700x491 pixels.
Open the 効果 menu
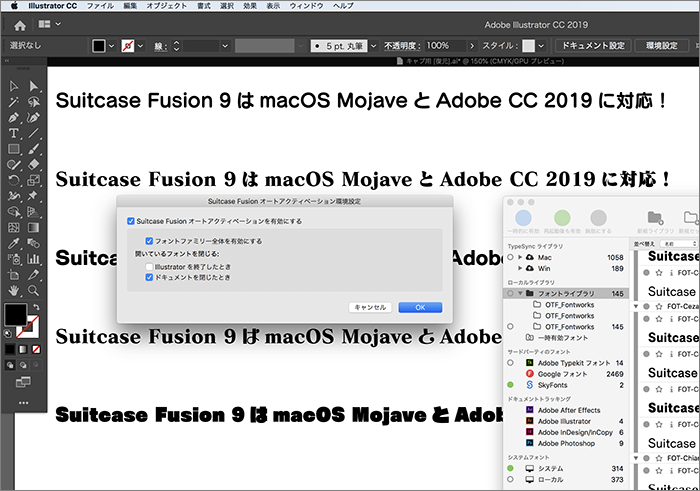[250, 6]
